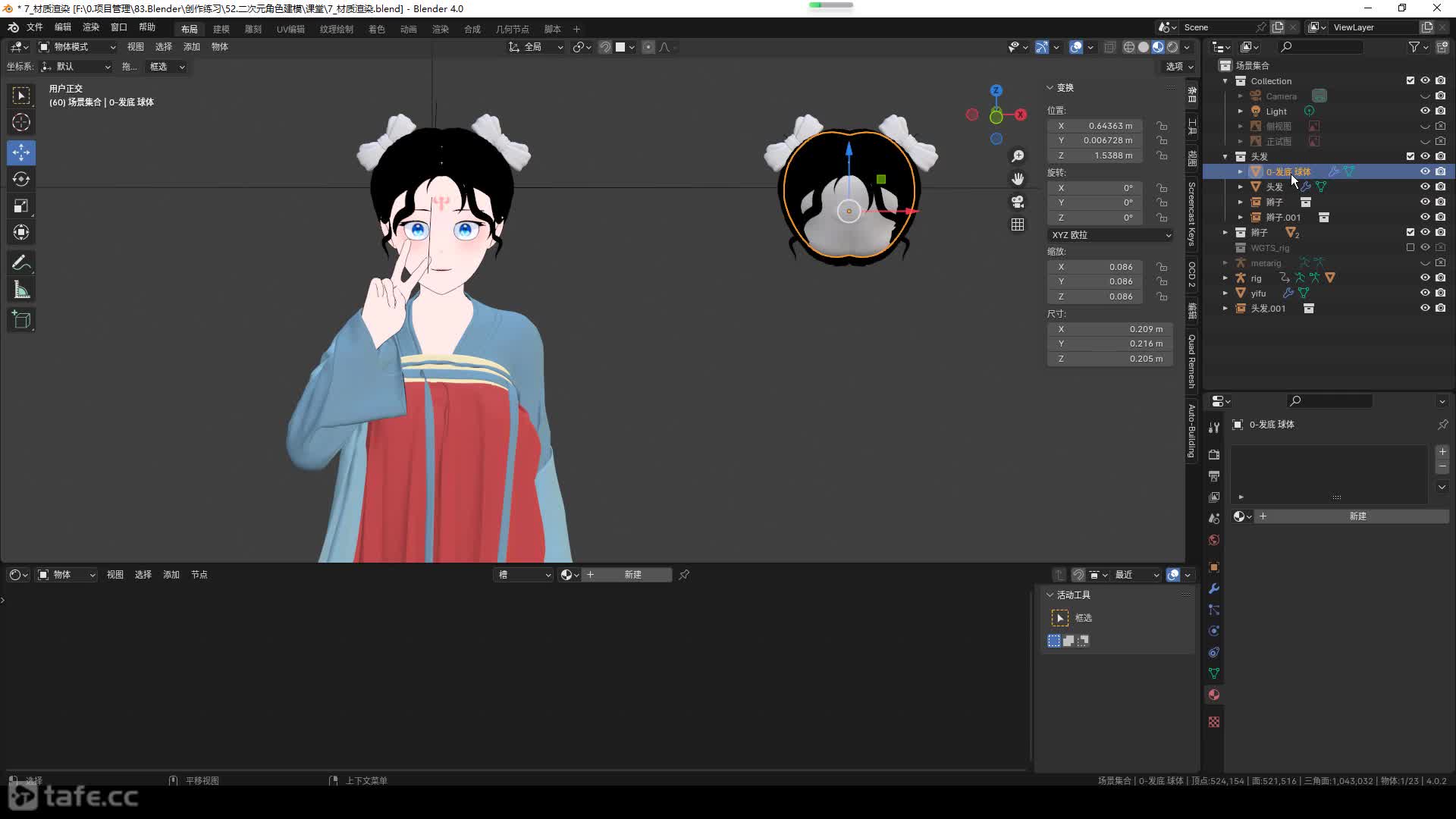Open the 添加 menu in 3D viewport
Image resolution: width=1456 pixels, height=819 pixels.
coord(192,47)
